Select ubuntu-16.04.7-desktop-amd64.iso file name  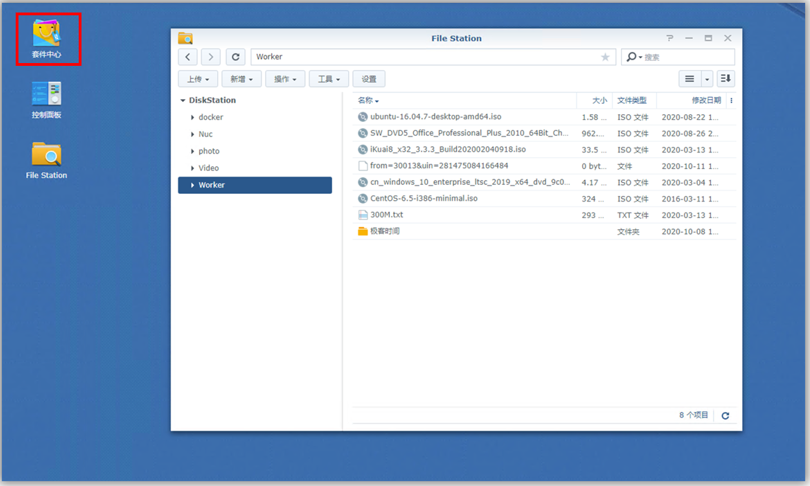coord(435,117)
